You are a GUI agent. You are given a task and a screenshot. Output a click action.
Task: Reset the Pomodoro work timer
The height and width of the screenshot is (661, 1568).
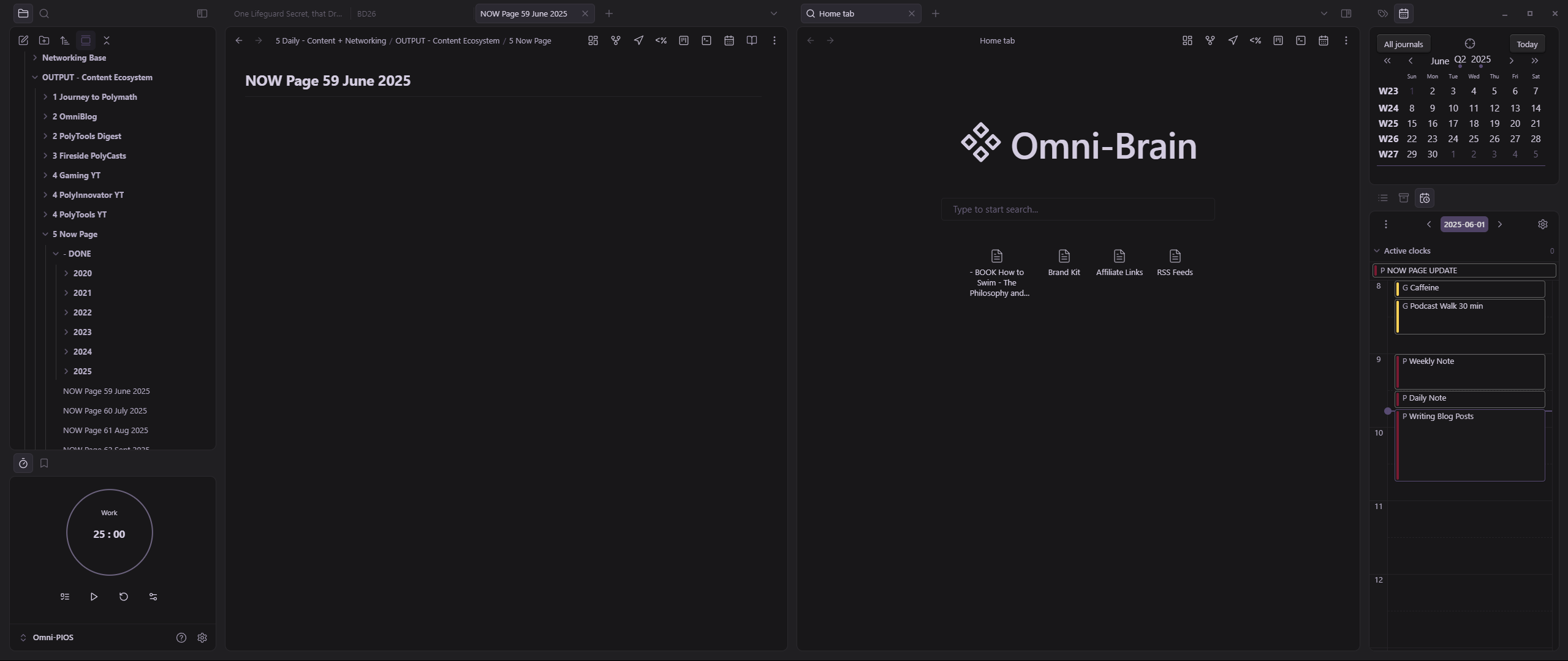(123, 597)
